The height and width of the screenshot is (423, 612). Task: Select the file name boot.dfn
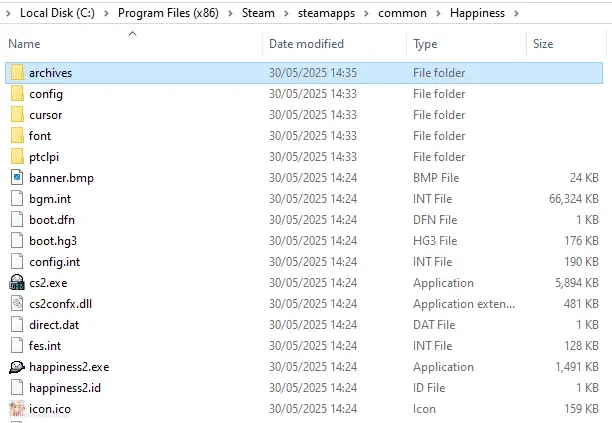pyautogui.click(x=52, y=220)
